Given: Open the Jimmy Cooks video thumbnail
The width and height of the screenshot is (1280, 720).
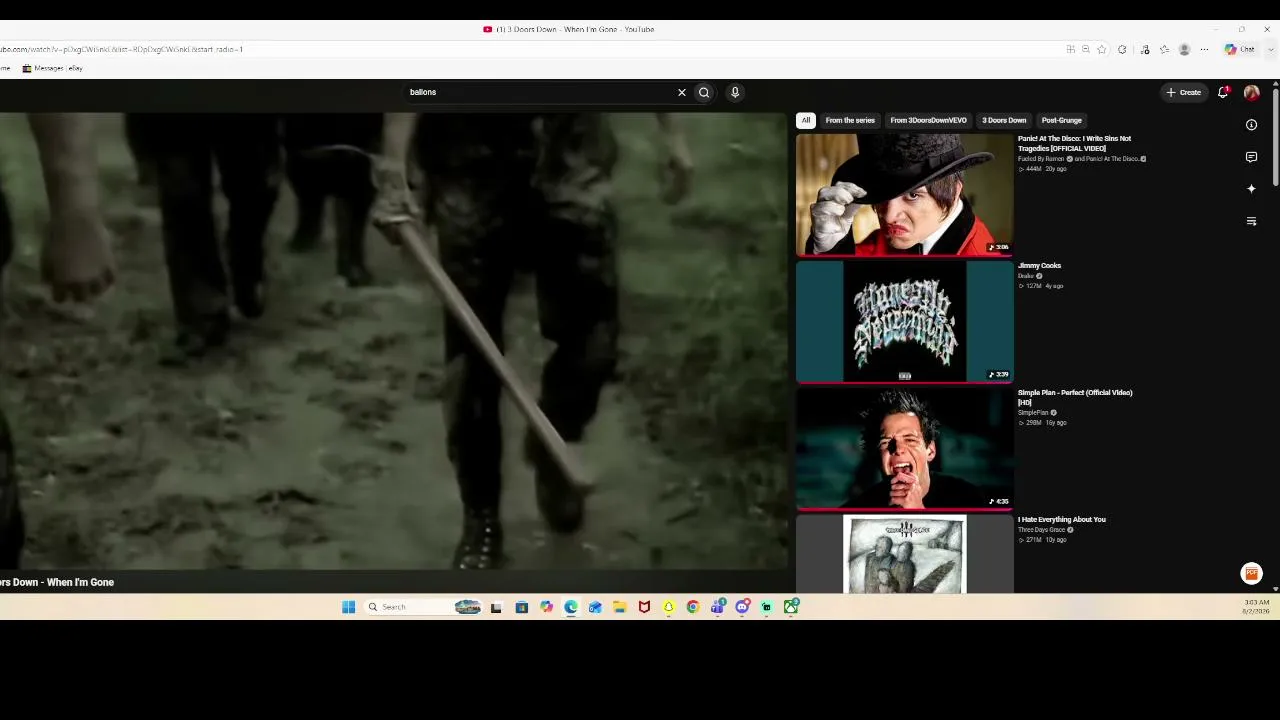Looking at the screenshot, I should 905,322.
